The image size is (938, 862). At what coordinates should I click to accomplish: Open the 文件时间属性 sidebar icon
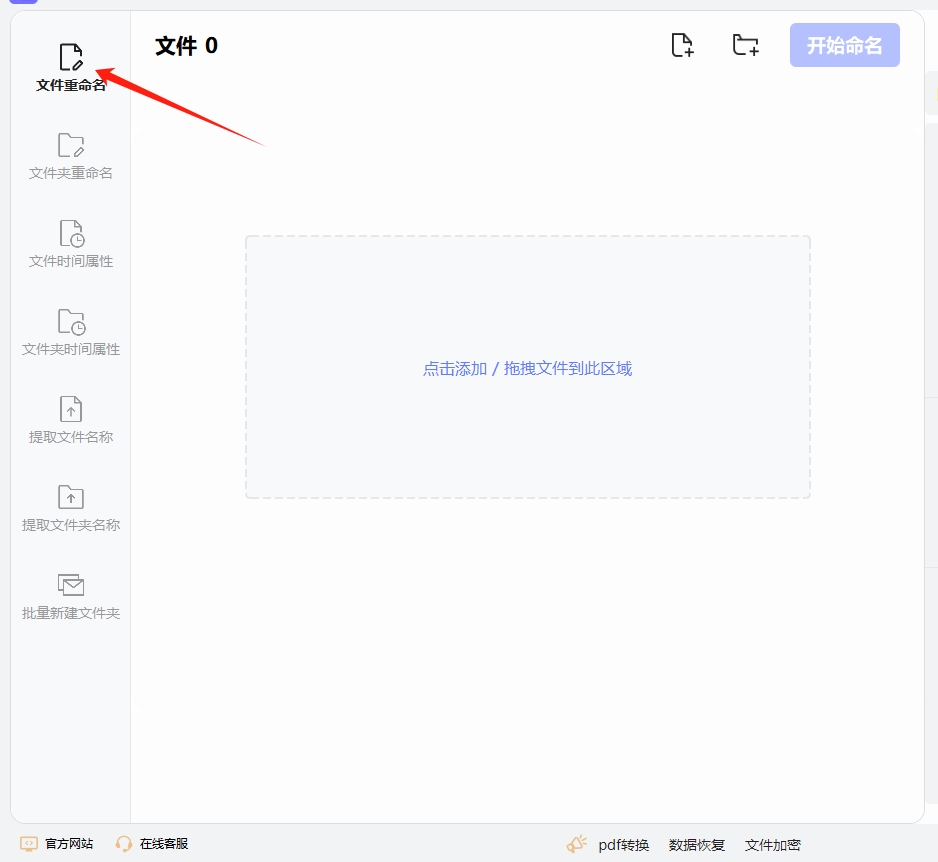pyautogui.click(x=71, y=233)
